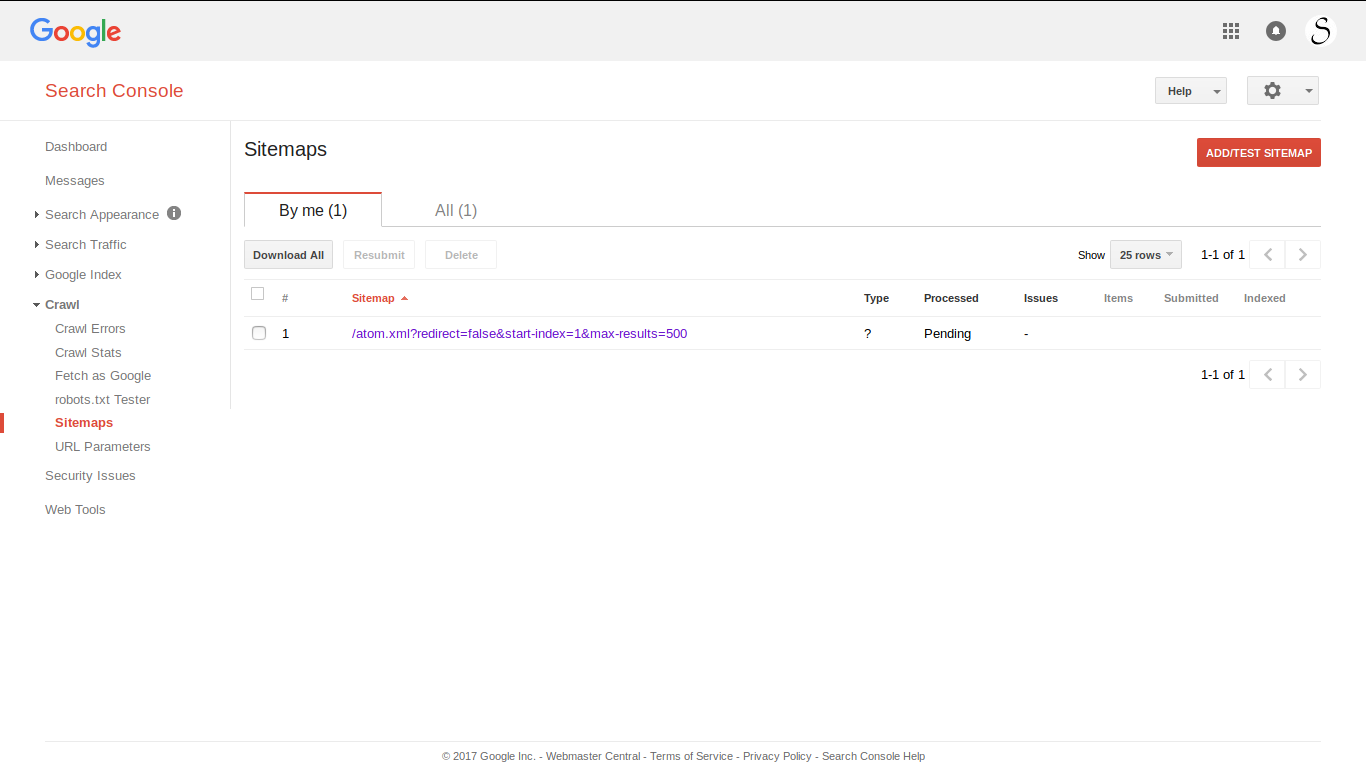
Task: Open URL Parameters page
Action: click(103, 447)
